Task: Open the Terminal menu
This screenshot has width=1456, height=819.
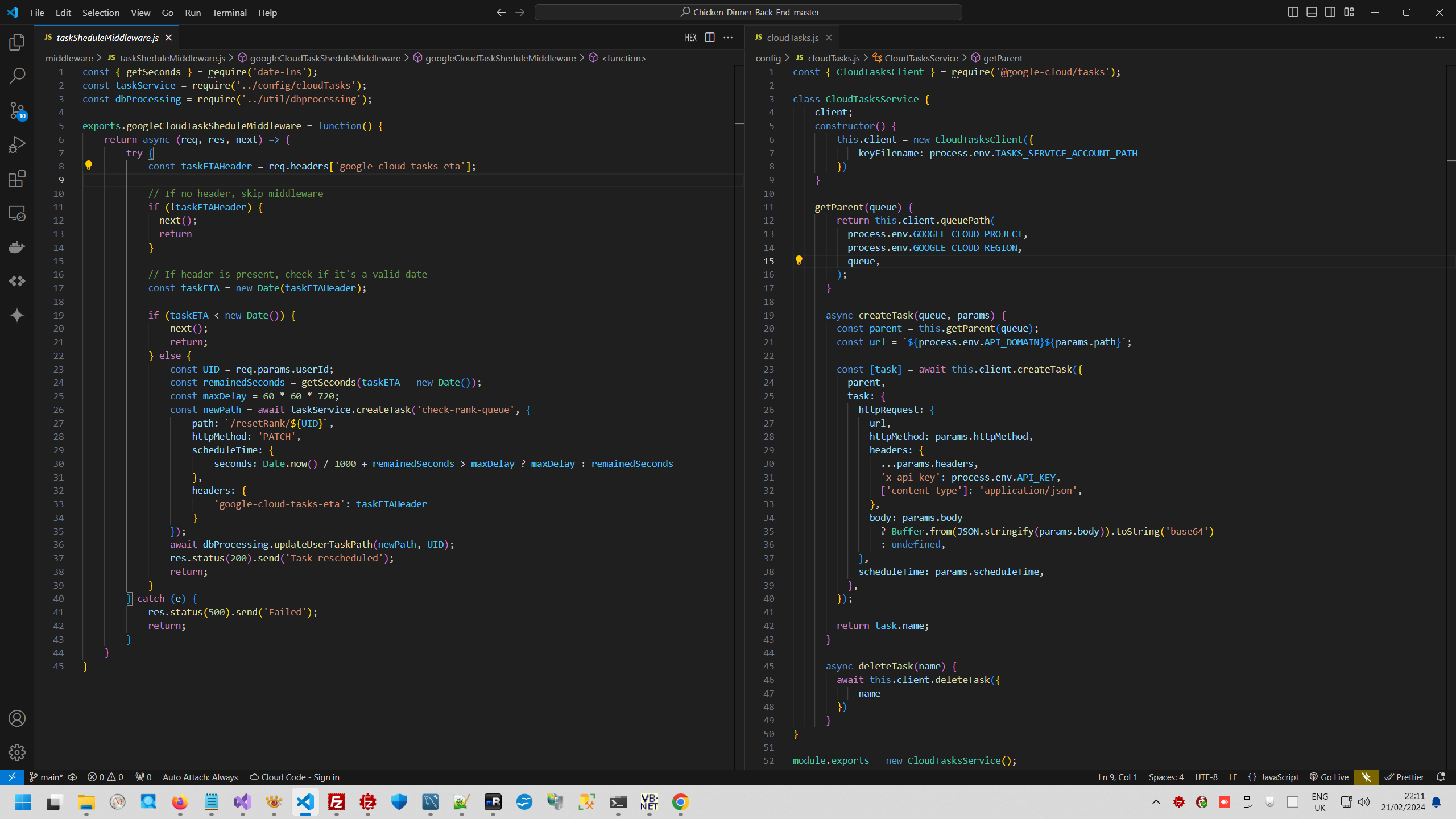Action: 229,13
